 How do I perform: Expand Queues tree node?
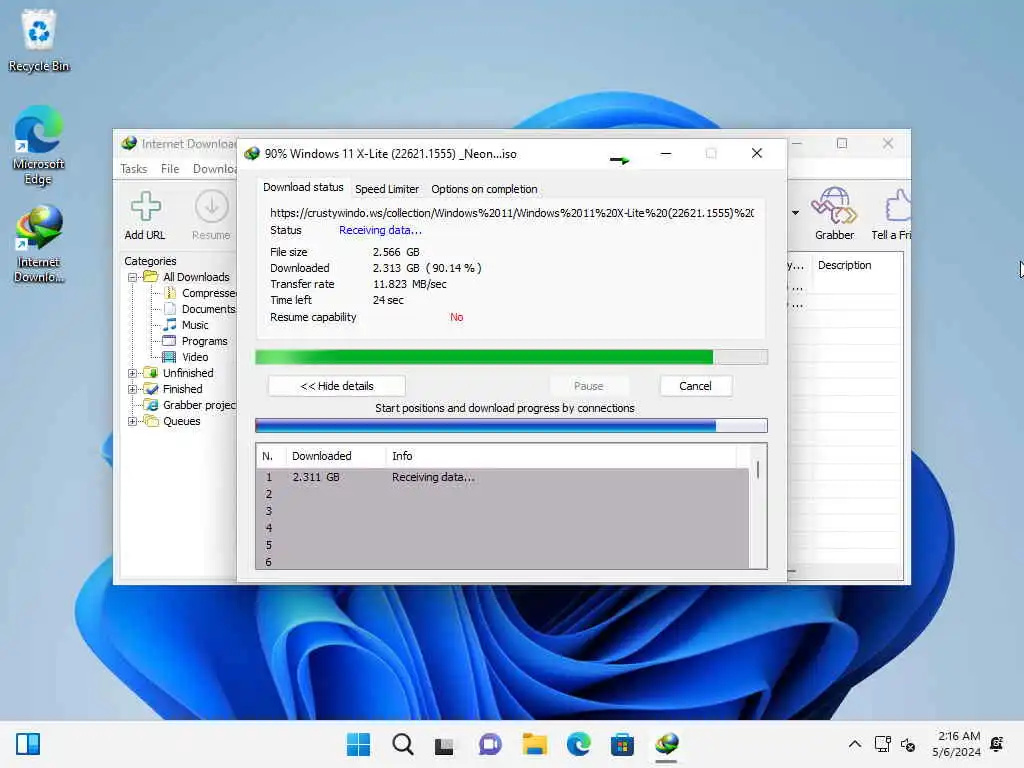pos(133,421)
